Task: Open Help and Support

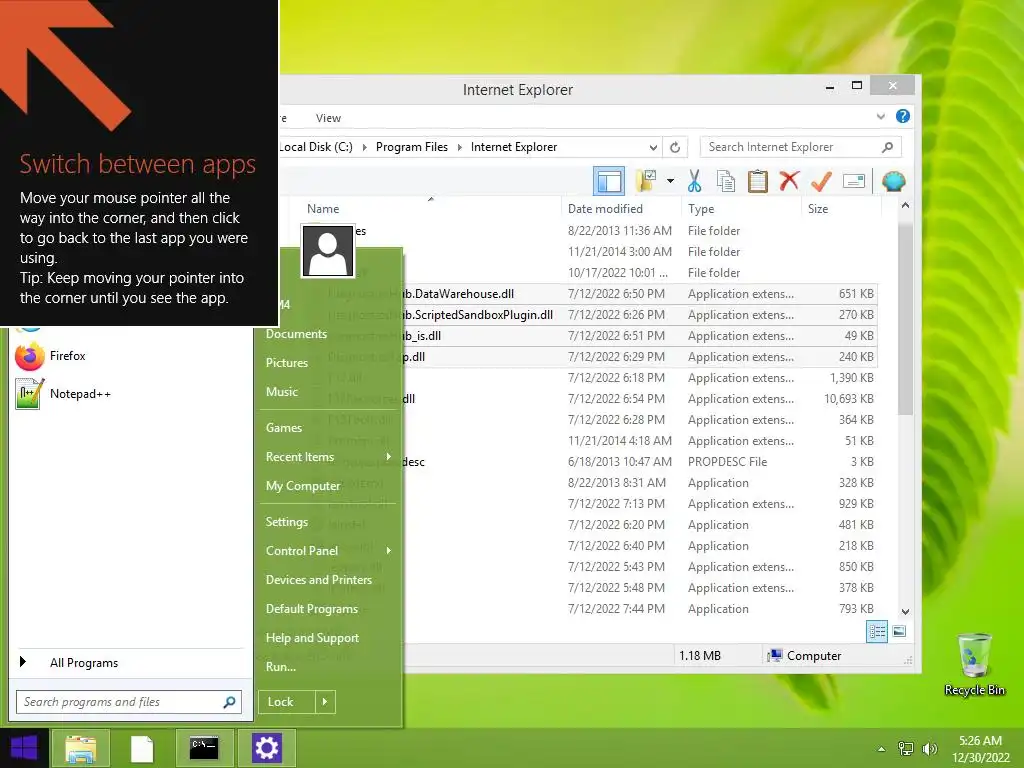Action: [312, 638]
